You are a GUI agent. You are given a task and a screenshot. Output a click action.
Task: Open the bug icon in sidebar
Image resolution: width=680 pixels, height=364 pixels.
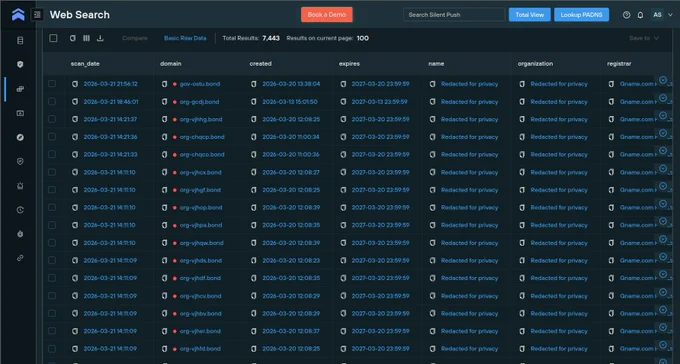click(x=20, y=234)
